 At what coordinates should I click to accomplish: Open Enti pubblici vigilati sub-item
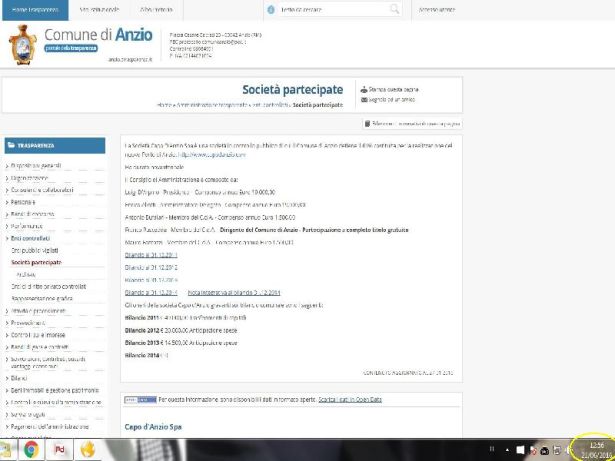click(35, 251)
